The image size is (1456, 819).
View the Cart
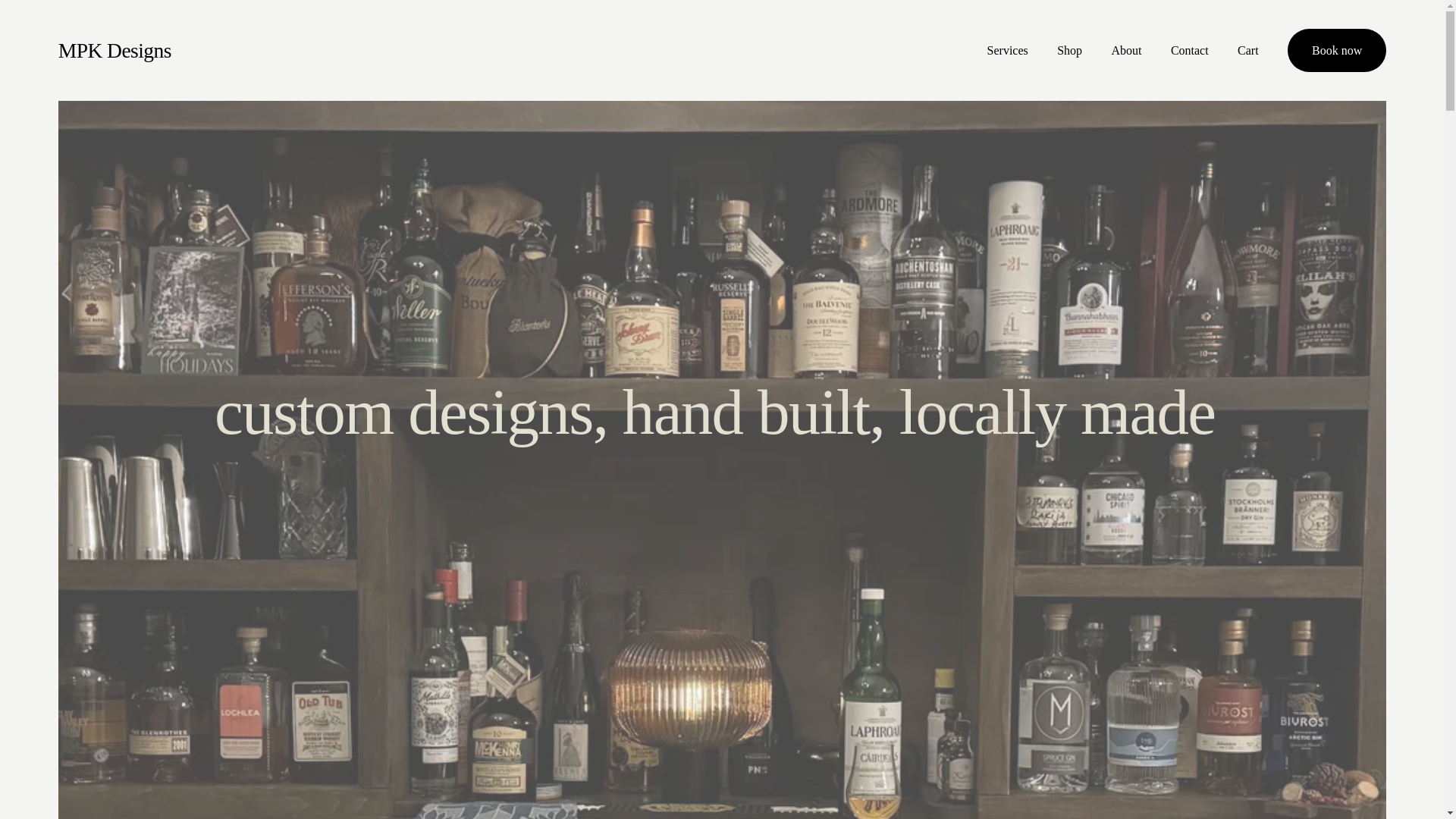[x=1247, y=51]
